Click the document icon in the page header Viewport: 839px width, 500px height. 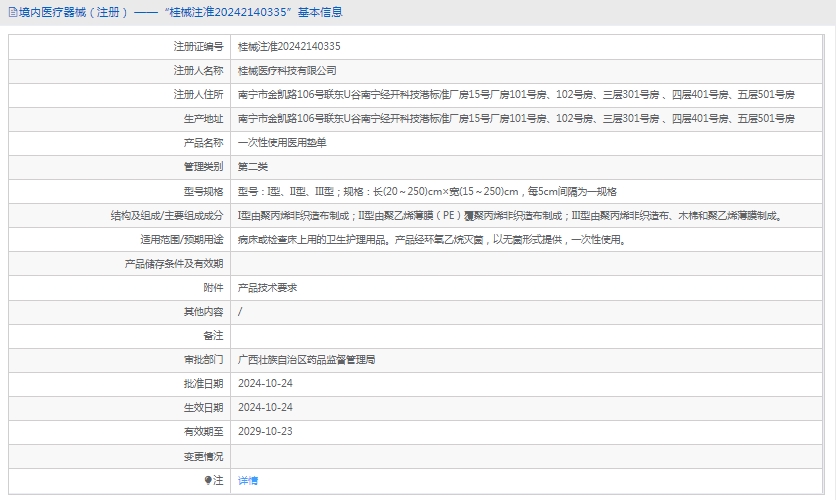[x=11, y=13]
